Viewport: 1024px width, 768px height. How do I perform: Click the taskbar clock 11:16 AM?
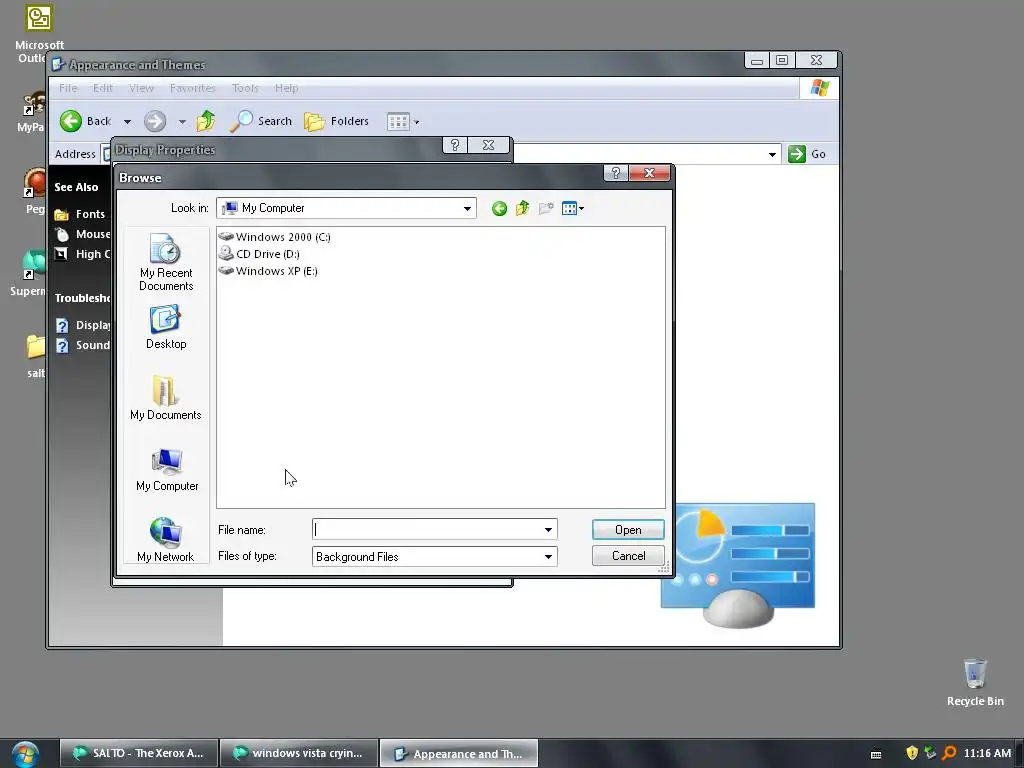point(987,753)
